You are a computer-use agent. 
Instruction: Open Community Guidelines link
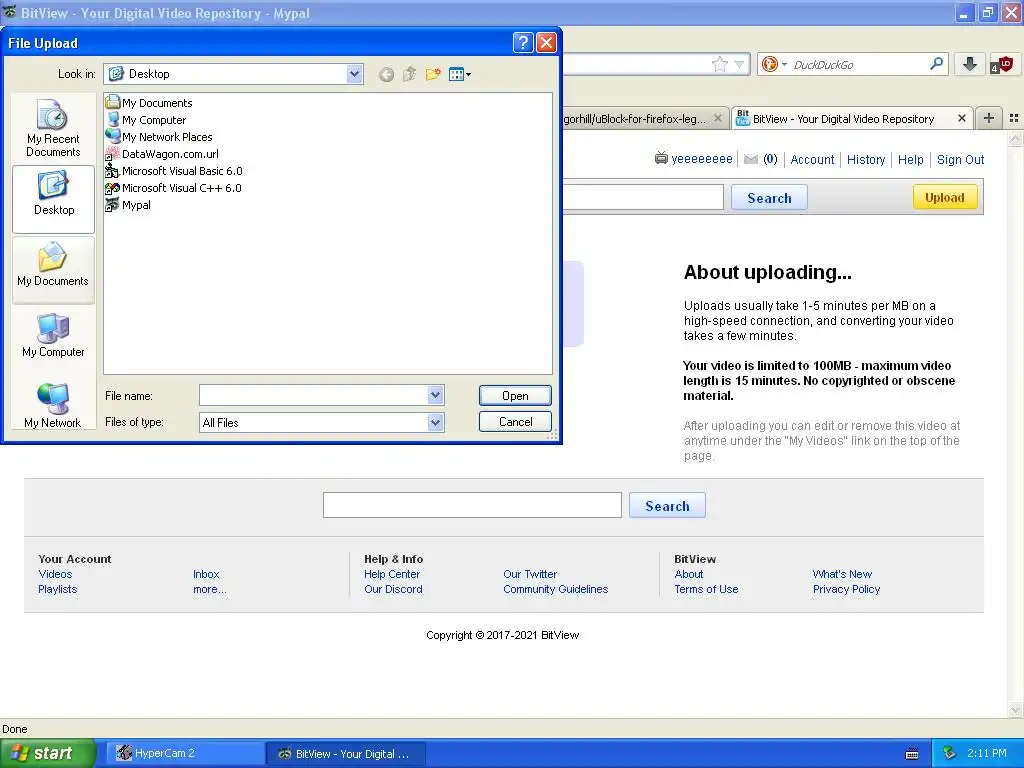[555, 589]
